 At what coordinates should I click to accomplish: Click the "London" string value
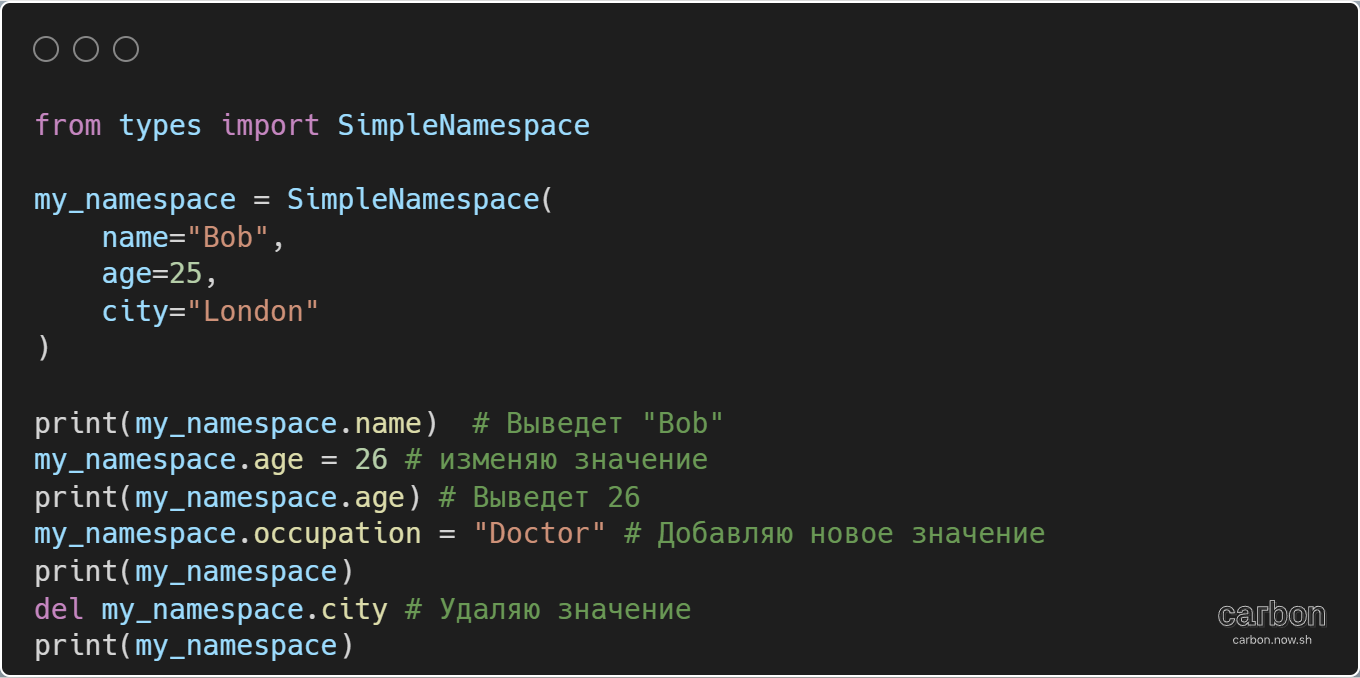tap(261, 312)
